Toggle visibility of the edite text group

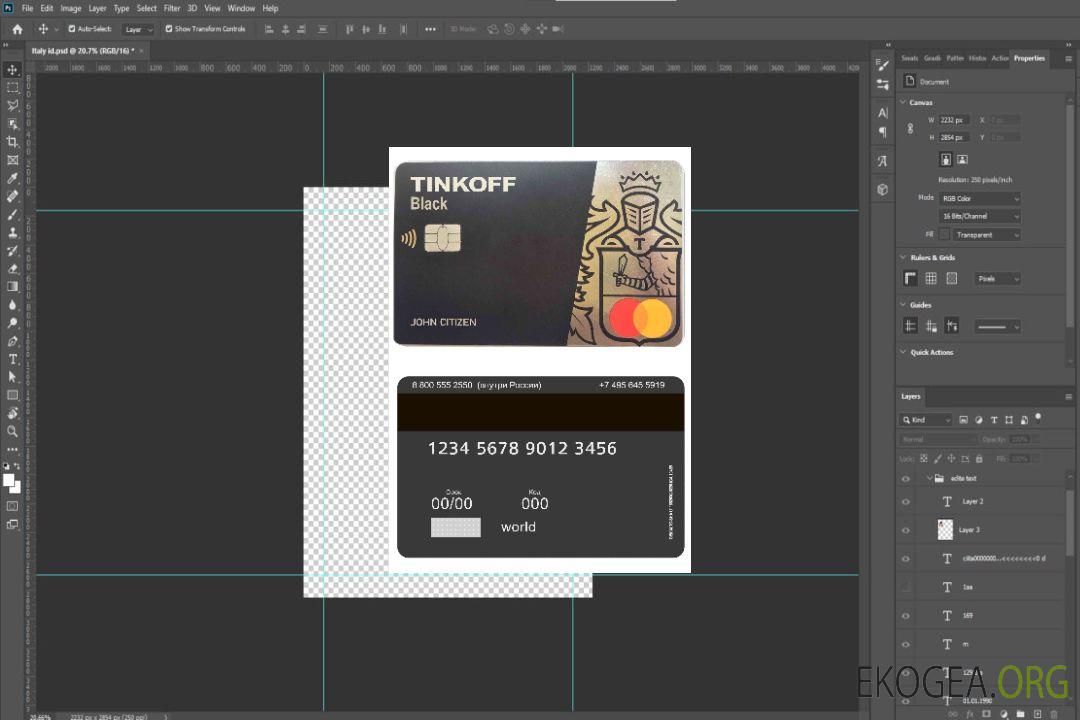(x=906, y=479)
